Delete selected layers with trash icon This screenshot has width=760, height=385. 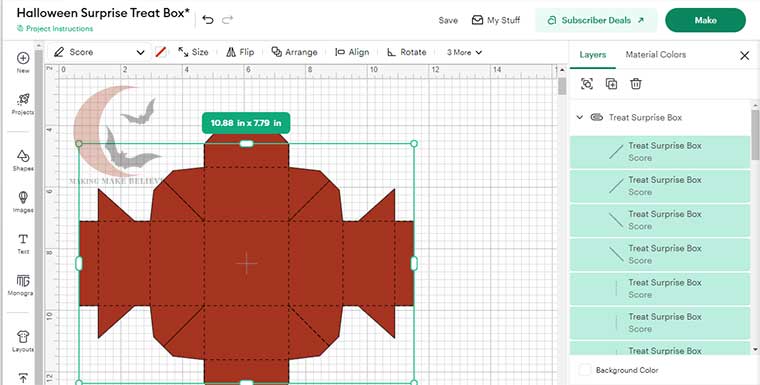(x=636, y=84)
